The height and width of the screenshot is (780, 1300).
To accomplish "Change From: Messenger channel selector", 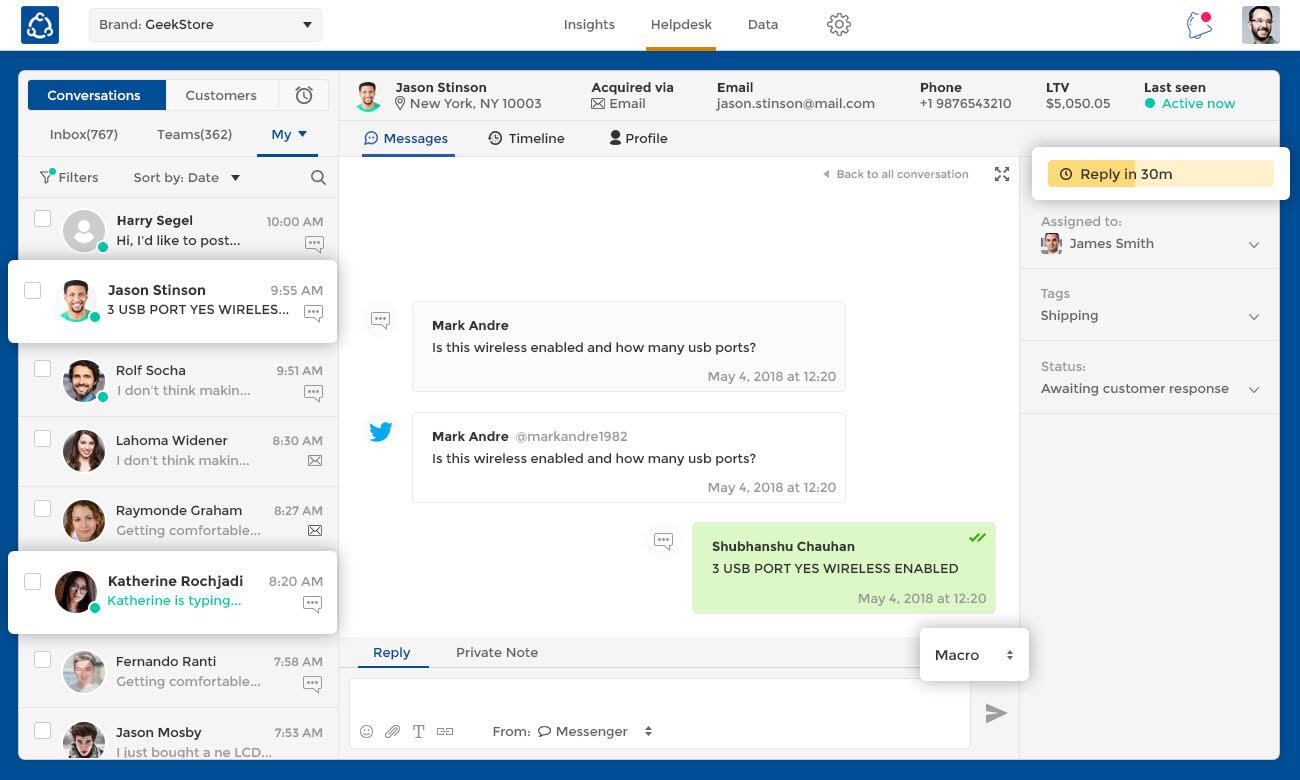I will pos(595,731).
